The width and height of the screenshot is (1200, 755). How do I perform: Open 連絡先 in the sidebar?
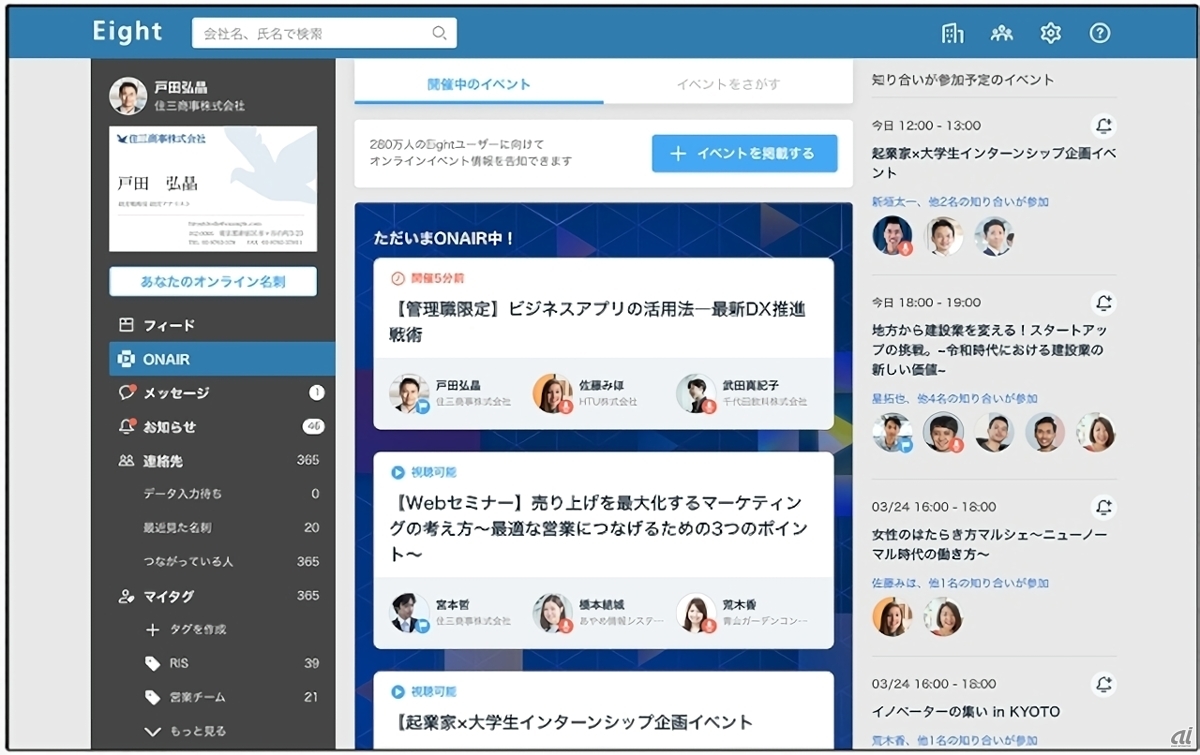[213, 461]
